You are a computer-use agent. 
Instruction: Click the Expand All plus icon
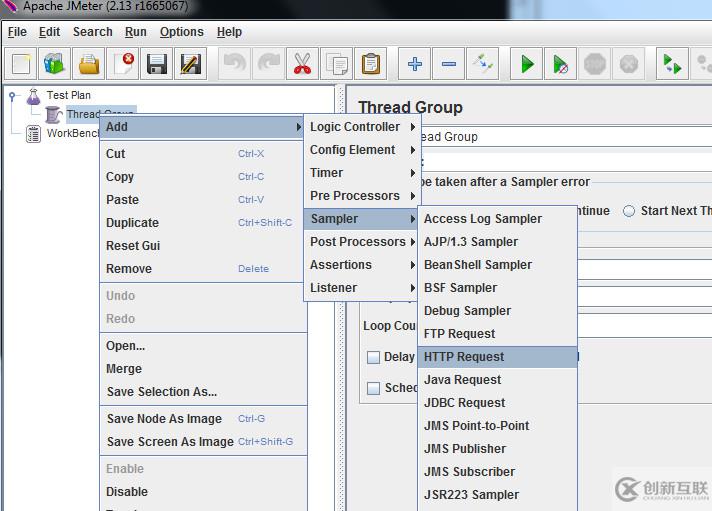click(415, 64)
